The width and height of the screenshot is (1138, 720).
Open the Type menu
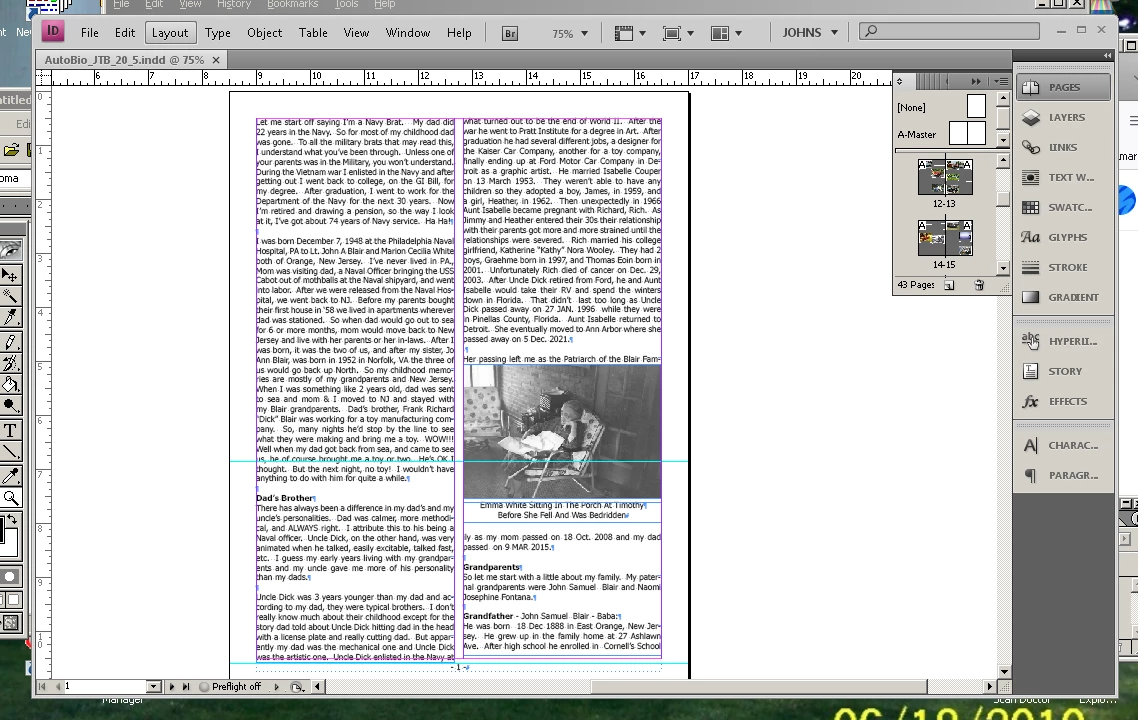click(x=218, y=33)
